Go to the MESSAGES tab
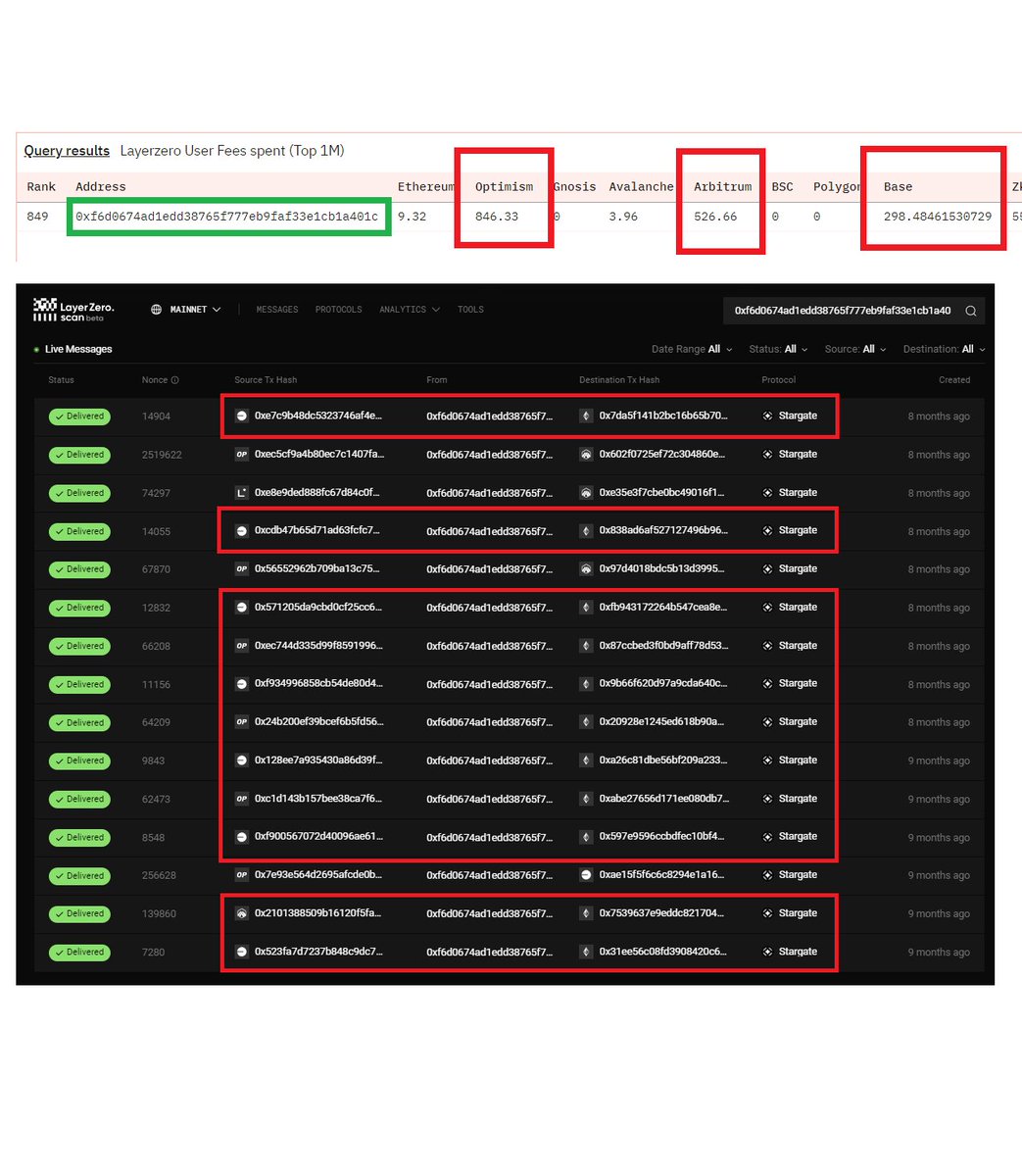1022x1176 pixels. (277, 310)
